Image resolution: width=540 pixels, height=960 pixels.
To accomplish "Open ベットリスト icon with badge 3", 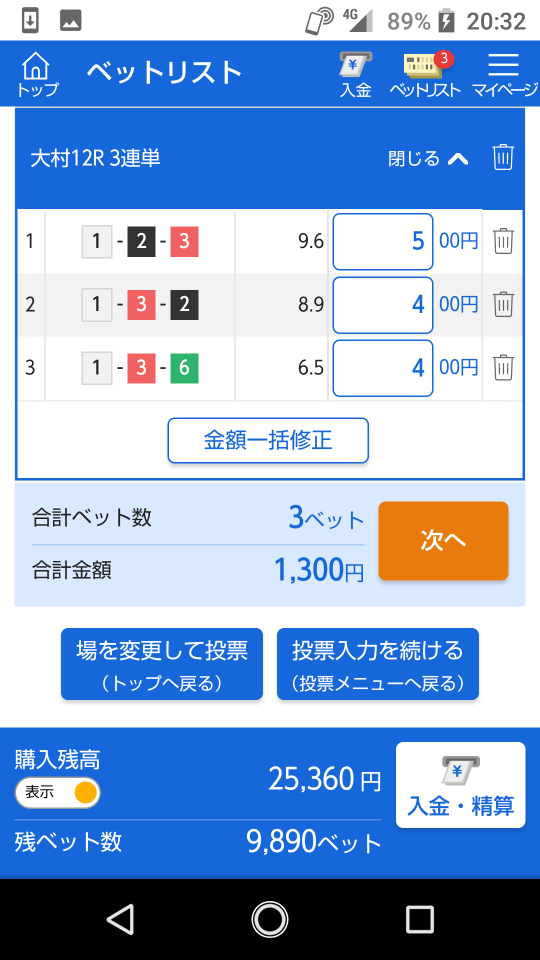I will pyautogui.click(x=426, y=75).
